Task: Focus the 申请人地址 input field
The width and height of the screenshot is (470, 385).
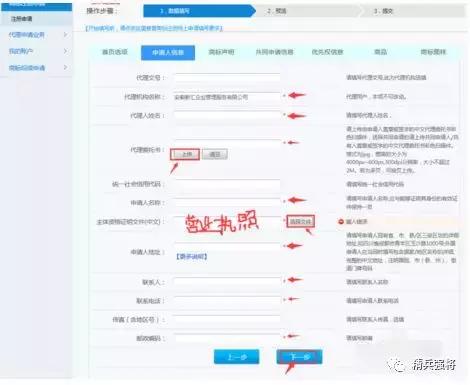Action: [227, 246]
